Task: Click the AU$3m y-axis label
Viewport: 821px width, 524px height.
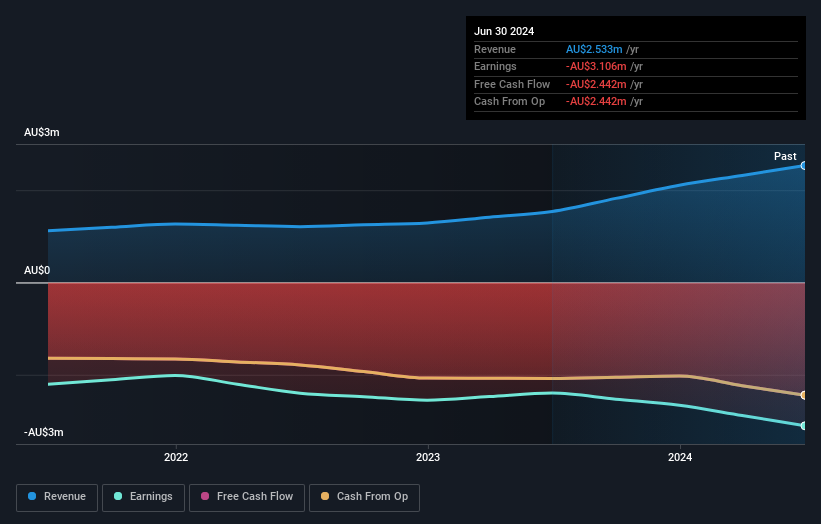Action: click(x=41, y=132)
